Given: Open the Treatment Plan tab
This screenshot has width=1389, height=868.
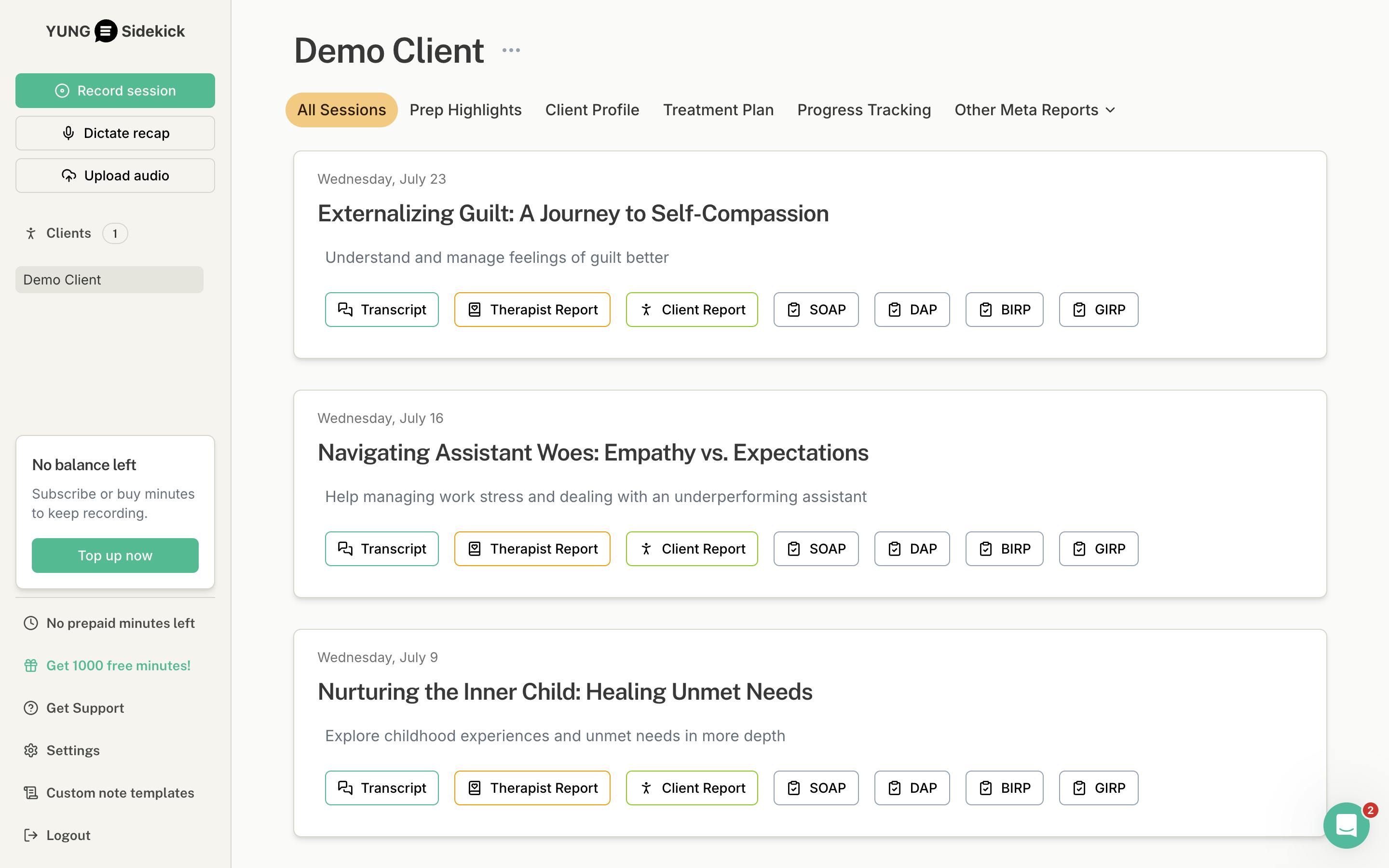Looking at the screenshot, I should 718,109.
